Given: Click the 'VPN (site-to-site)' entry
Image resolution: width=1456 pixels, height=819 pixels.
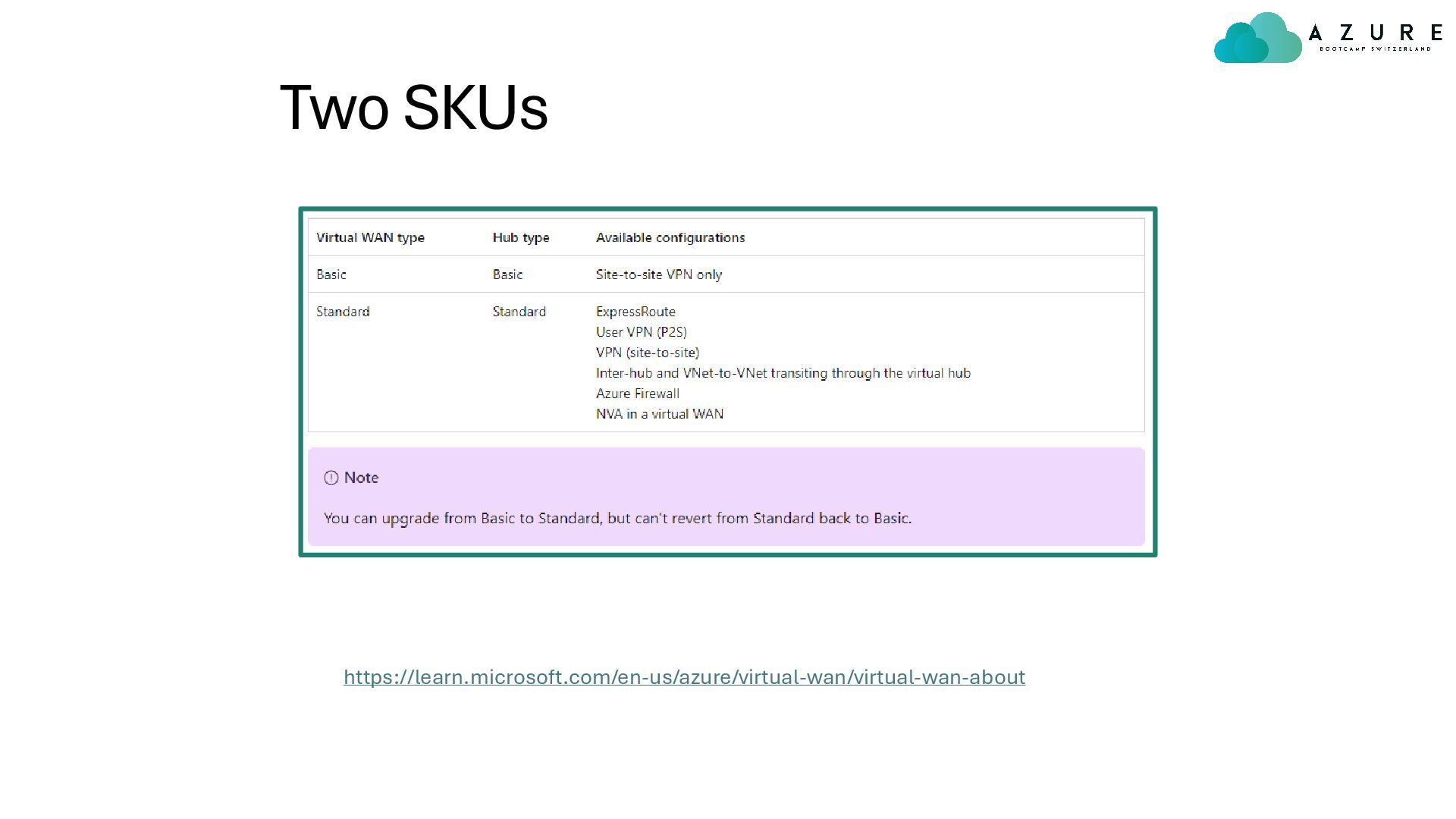Looking at the screenshot, I should 648,353.
